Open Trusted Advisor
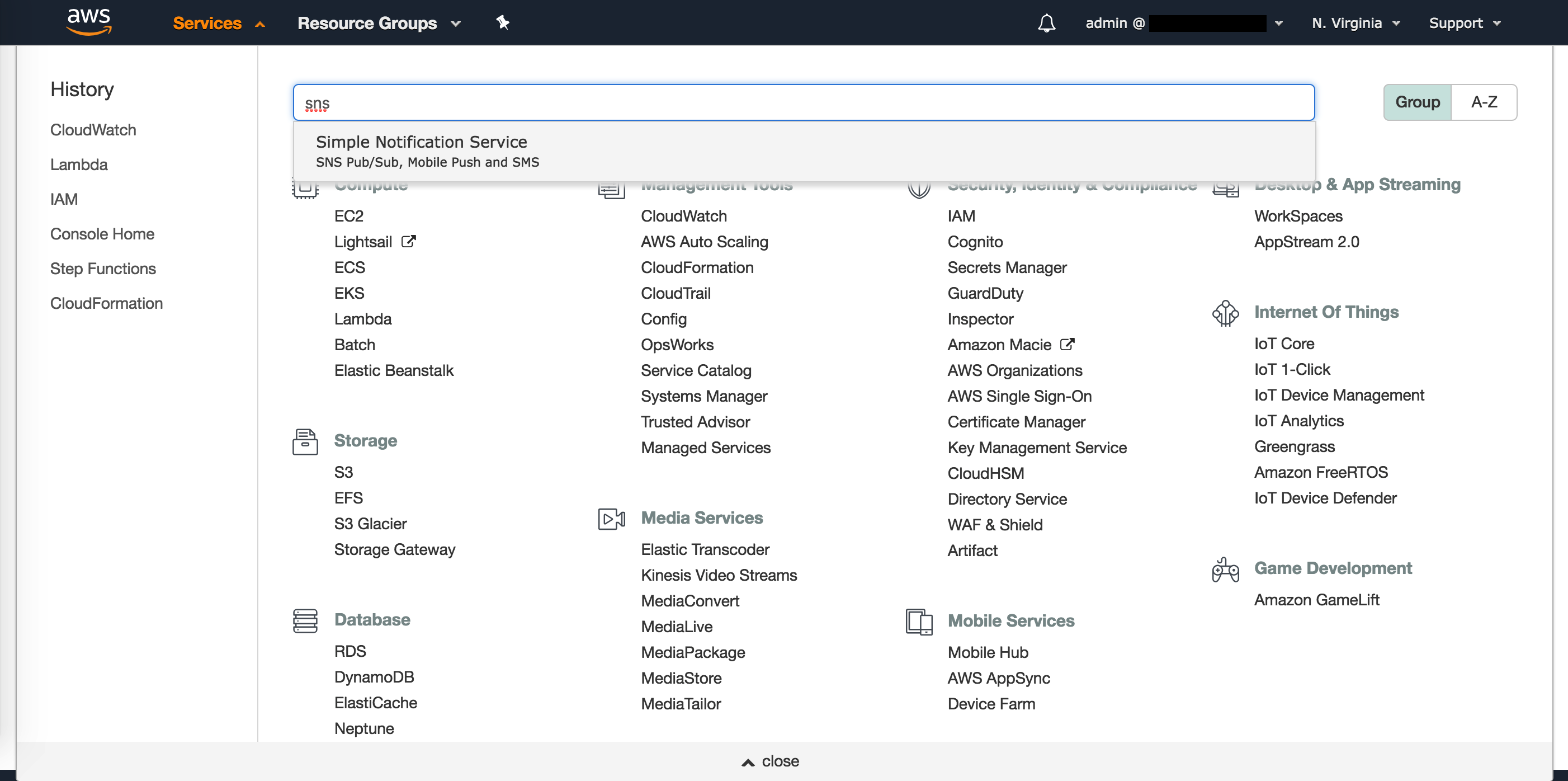Screen dimensions: 1568x781 click(695, 422)
